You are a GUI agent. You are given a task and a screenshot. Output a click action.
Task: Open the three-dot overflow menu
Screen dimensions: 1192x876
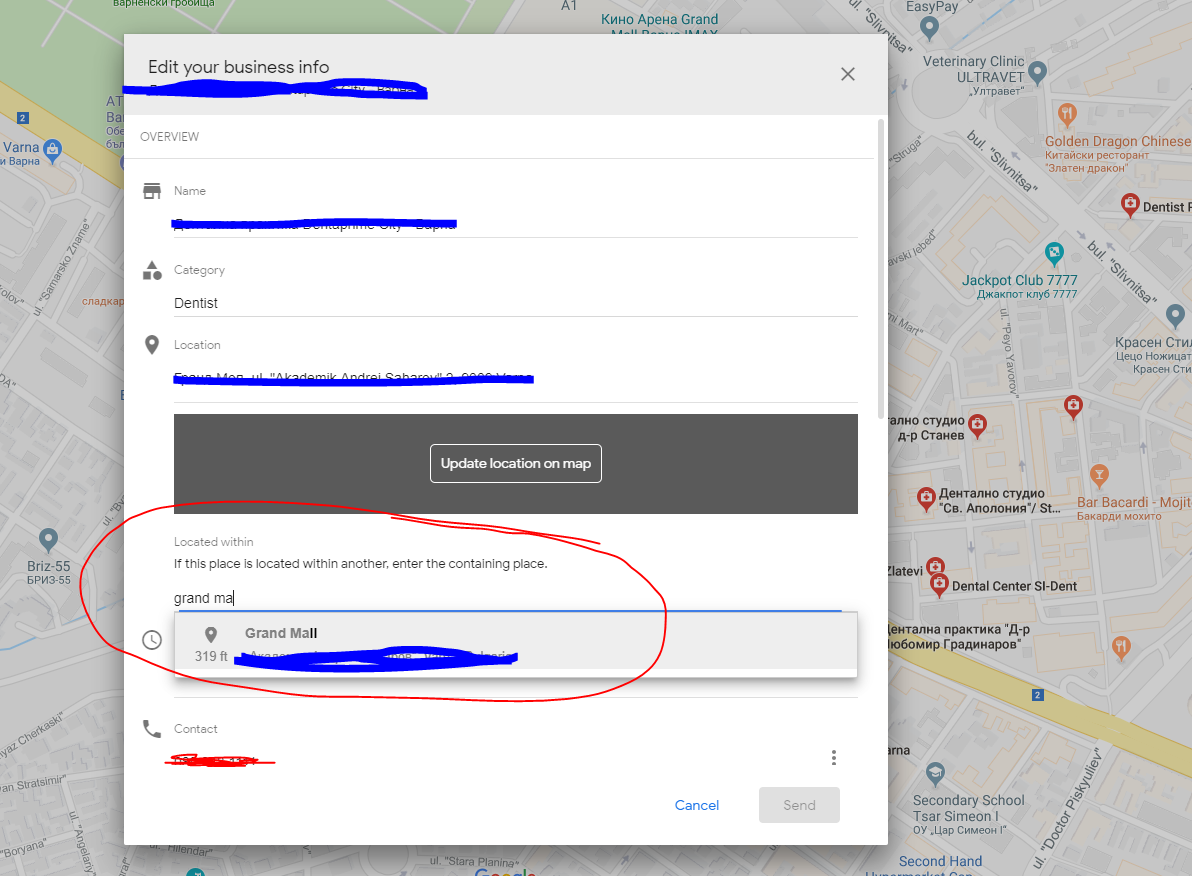point(834,757)
